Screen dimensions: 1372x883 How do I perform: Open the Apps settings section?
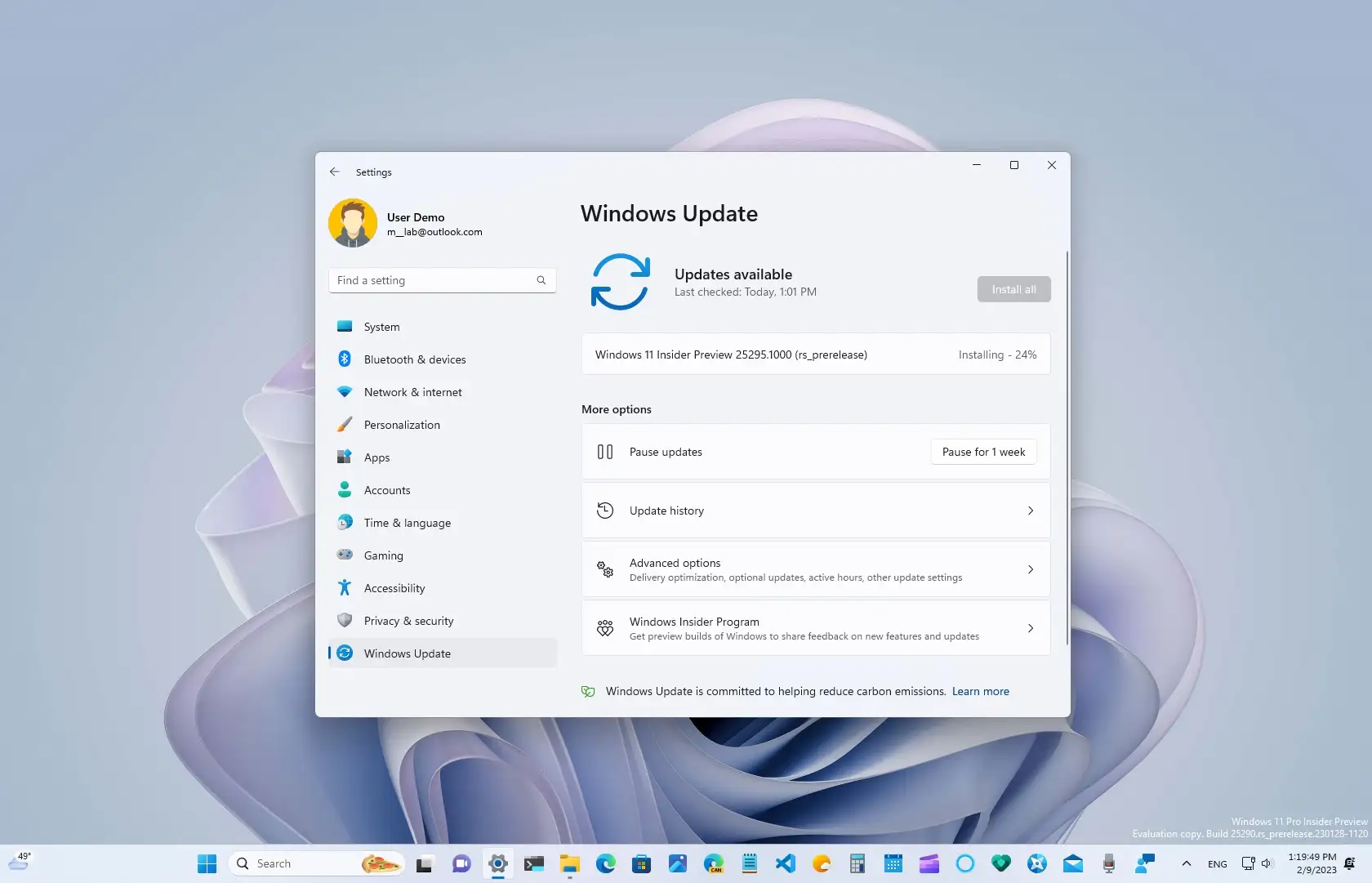tap(376, 457)
